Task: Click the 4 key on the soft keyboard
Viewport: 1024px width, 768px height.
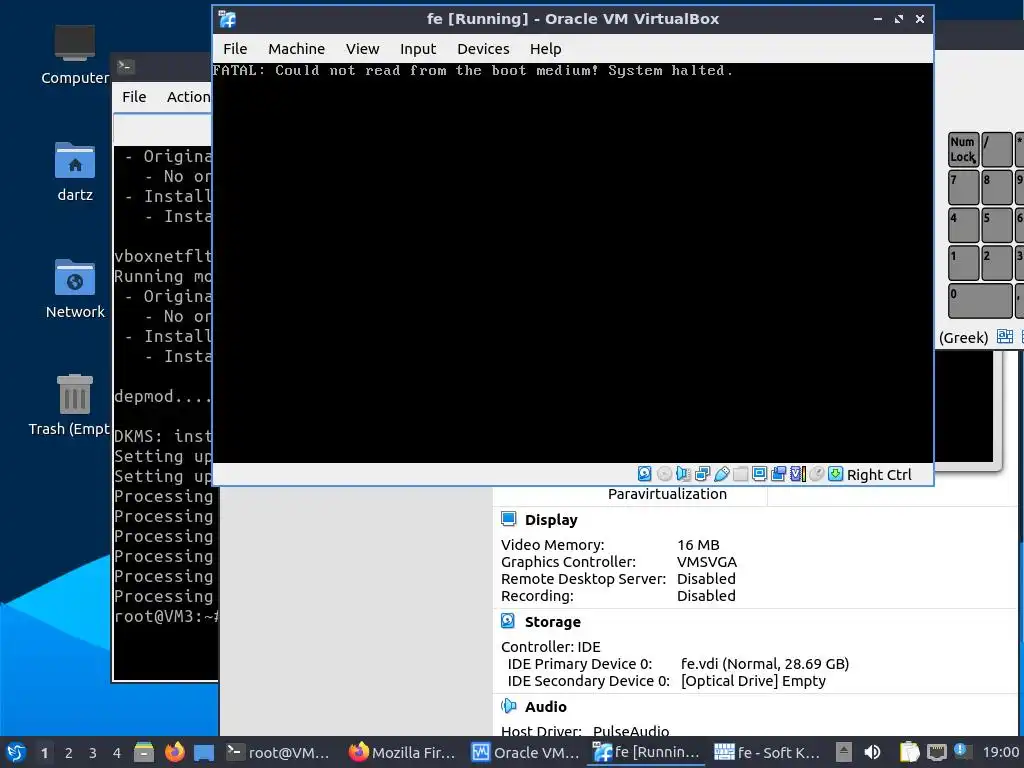Action: tap(963, 225)
